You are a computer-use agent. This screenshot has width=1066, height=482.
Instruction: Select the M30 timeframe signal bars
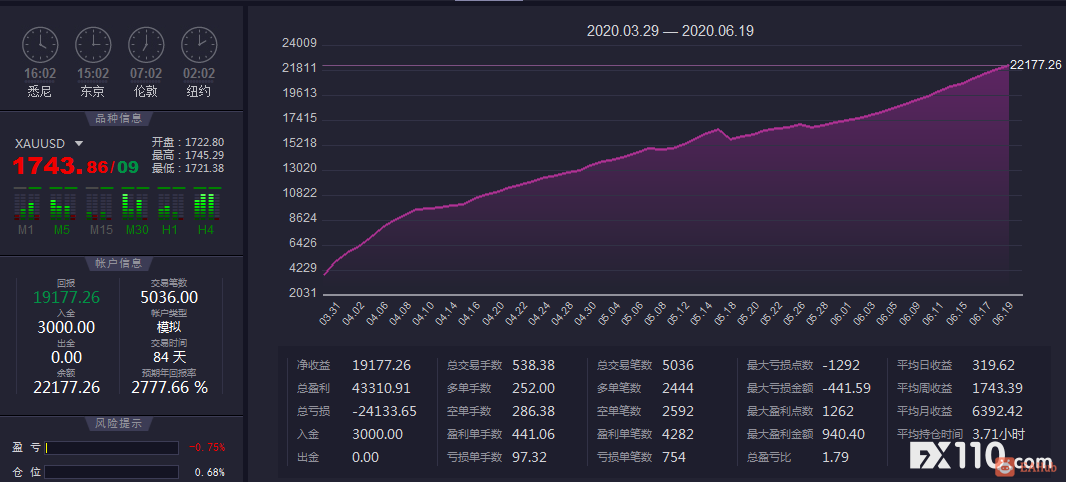(135, 203)
